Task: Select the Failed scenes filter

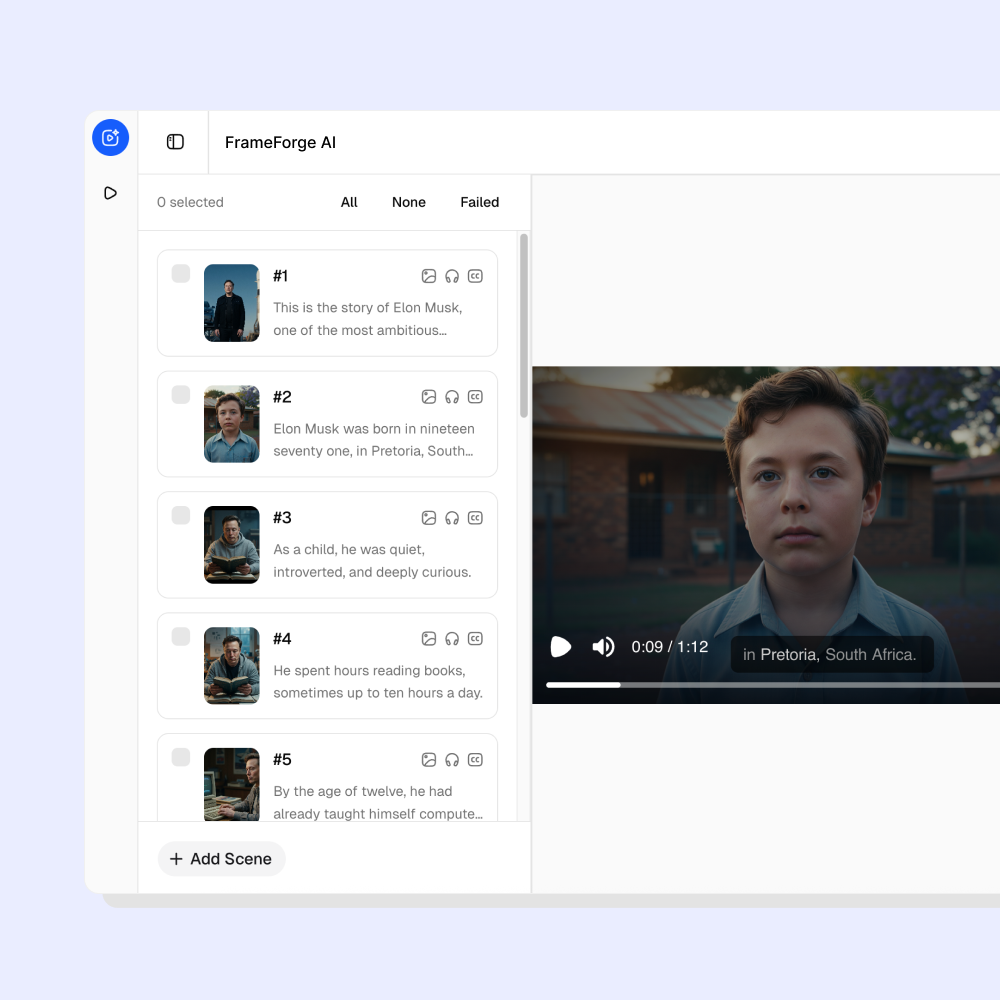Action: click(480, 202)
